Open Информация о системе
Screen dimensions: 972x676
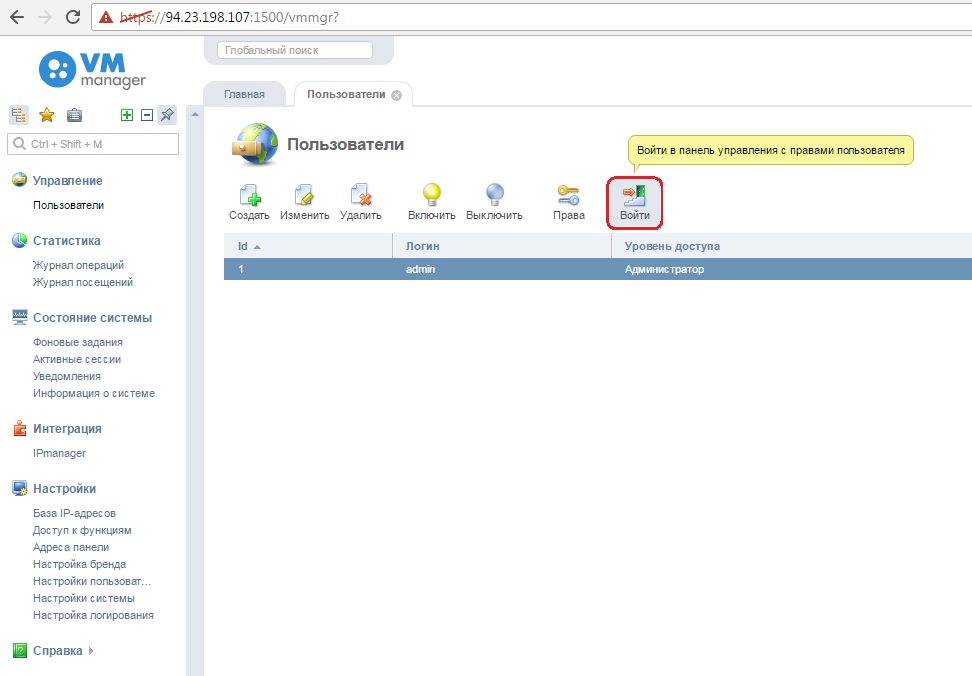(94, 393)
